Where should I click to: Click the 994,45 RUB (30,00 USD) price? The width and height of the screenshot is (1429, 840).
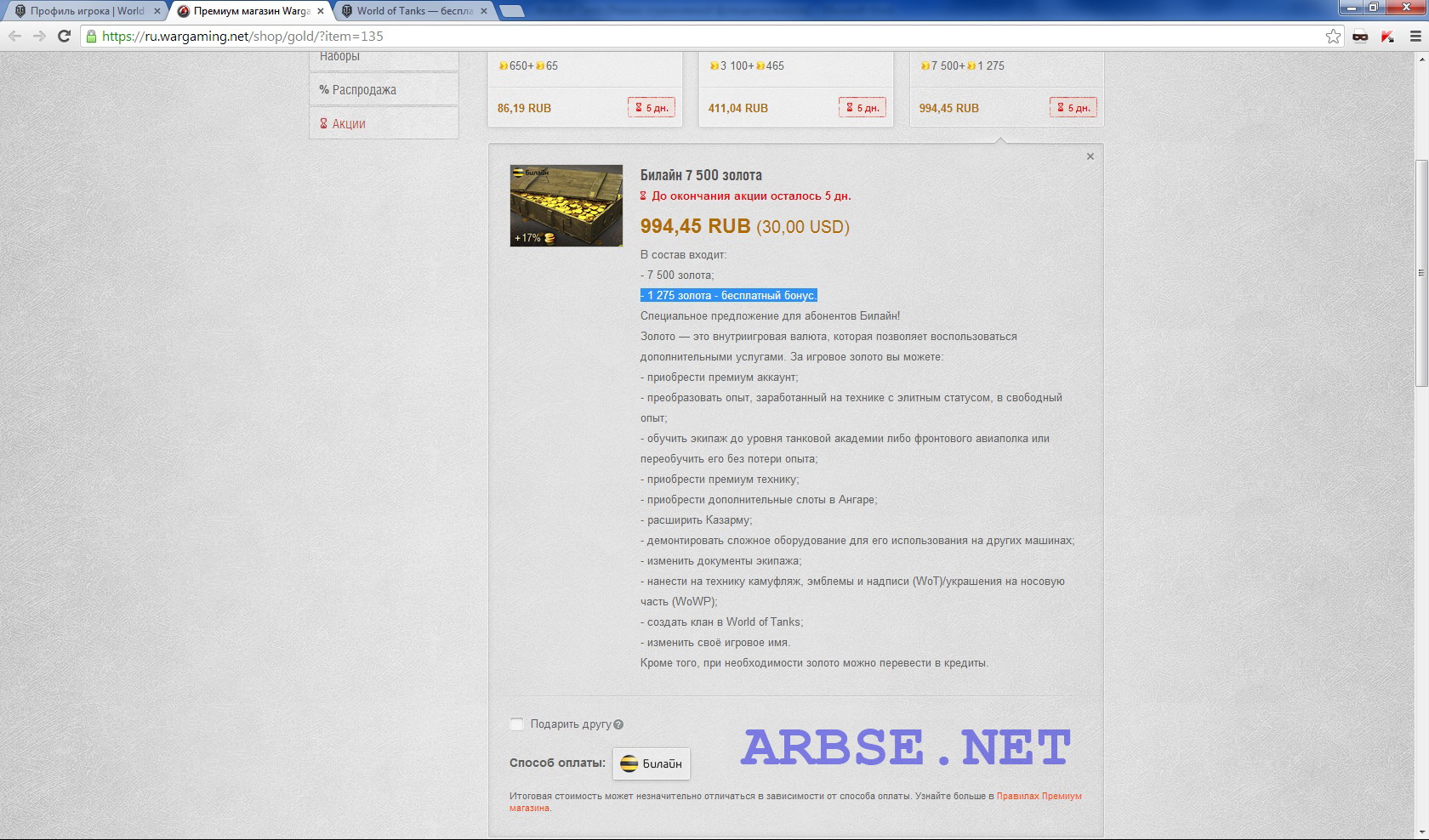point(744,226)
